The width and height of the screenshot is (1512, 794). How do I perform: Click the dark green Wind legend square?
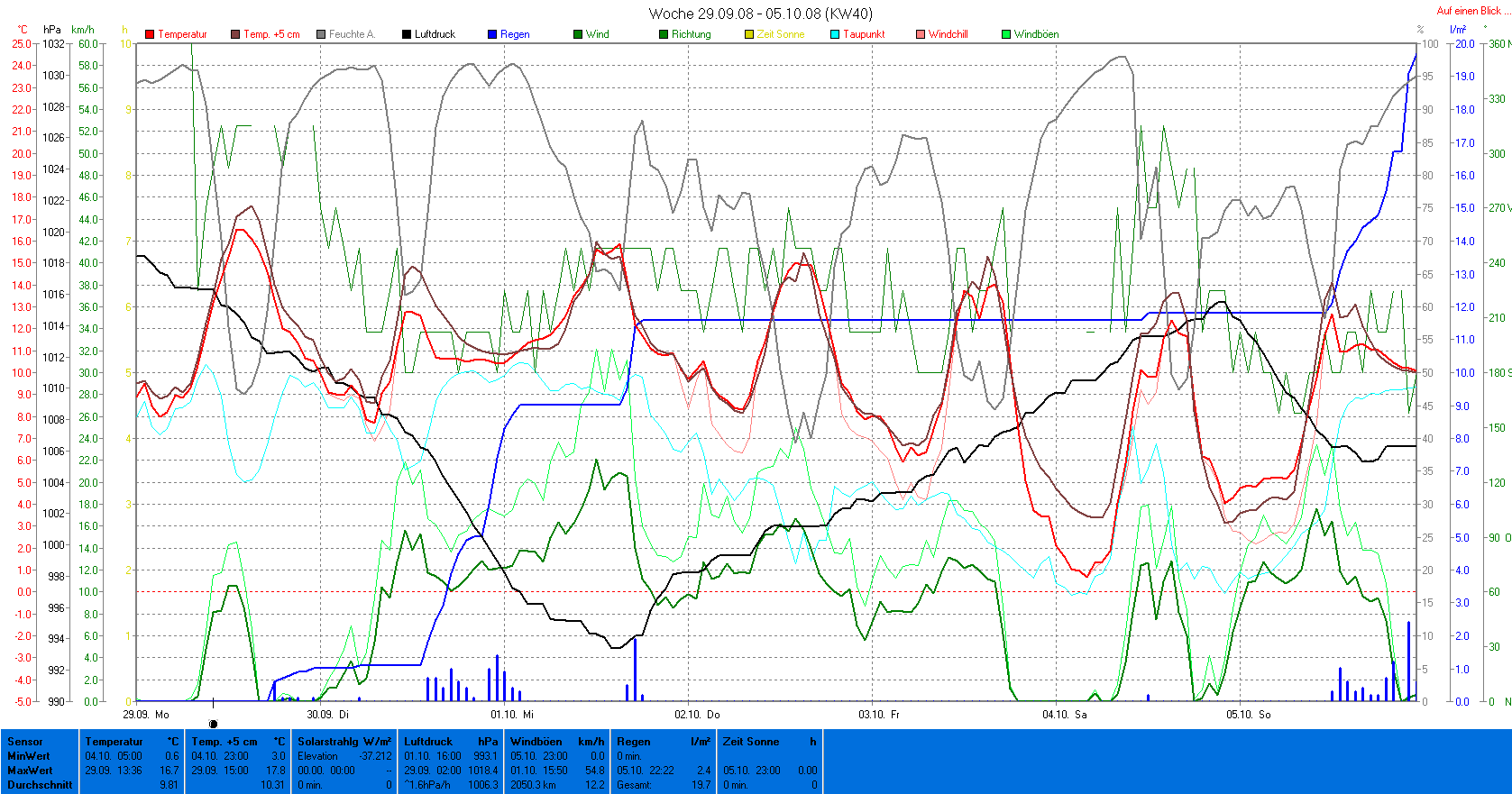578,34
